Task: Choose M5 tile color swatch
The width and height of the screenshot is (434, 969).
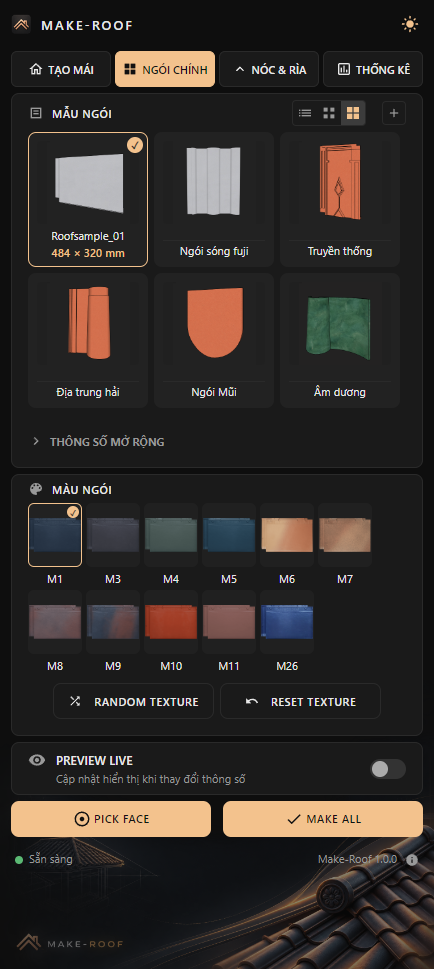Action: (x=229, y=535)
